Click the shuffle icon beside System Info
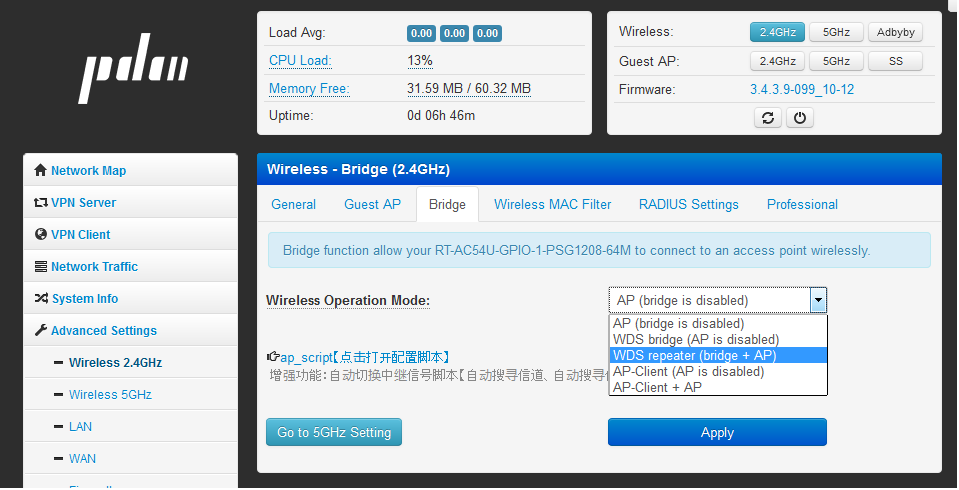Viewport: 959px width, 490px height. coord(41,298)
